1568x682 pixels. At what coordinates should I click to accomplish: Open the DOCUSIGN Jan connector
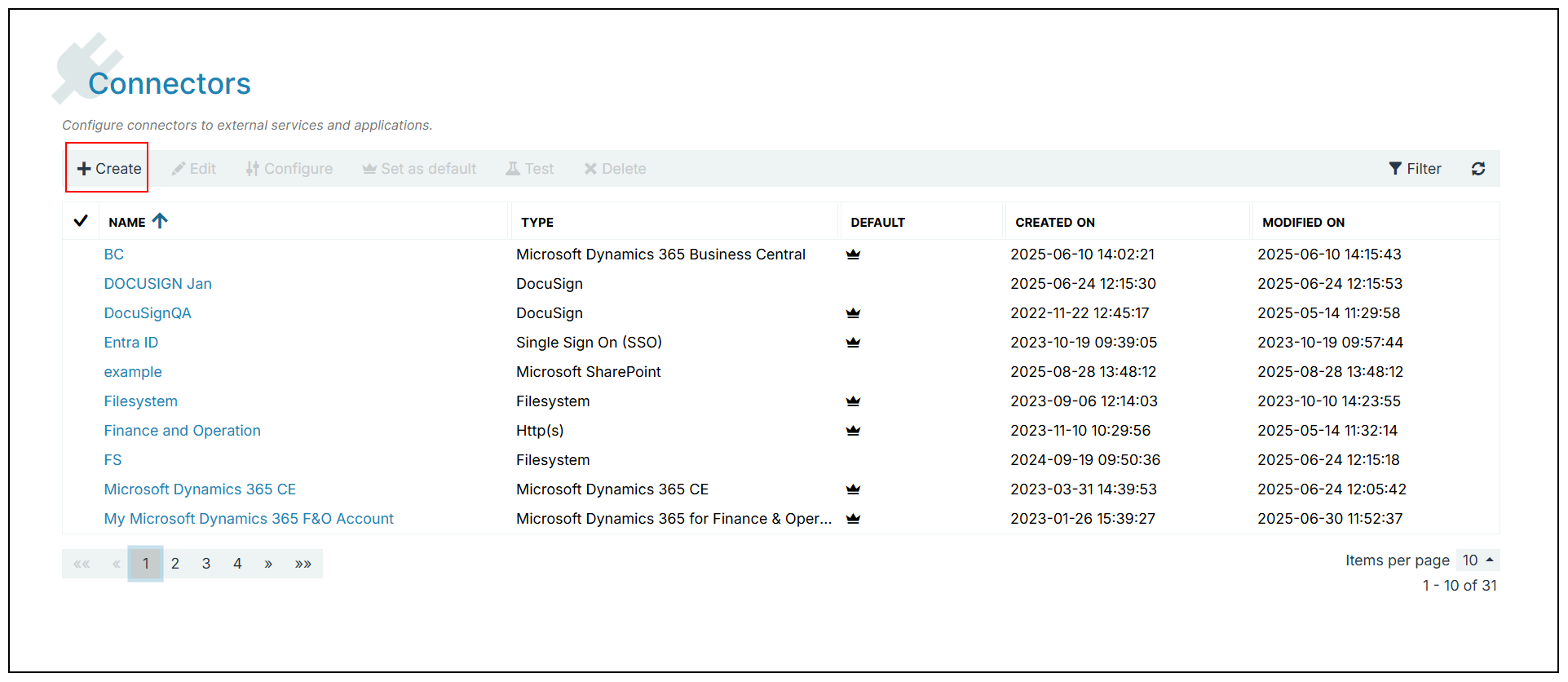(x=158, y=284)
